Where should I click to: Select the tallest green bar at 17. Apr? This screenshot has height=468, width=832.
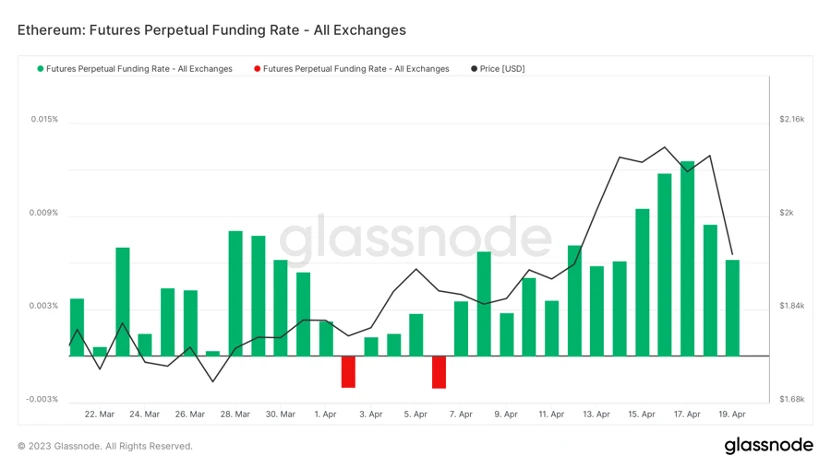[687, 258]
